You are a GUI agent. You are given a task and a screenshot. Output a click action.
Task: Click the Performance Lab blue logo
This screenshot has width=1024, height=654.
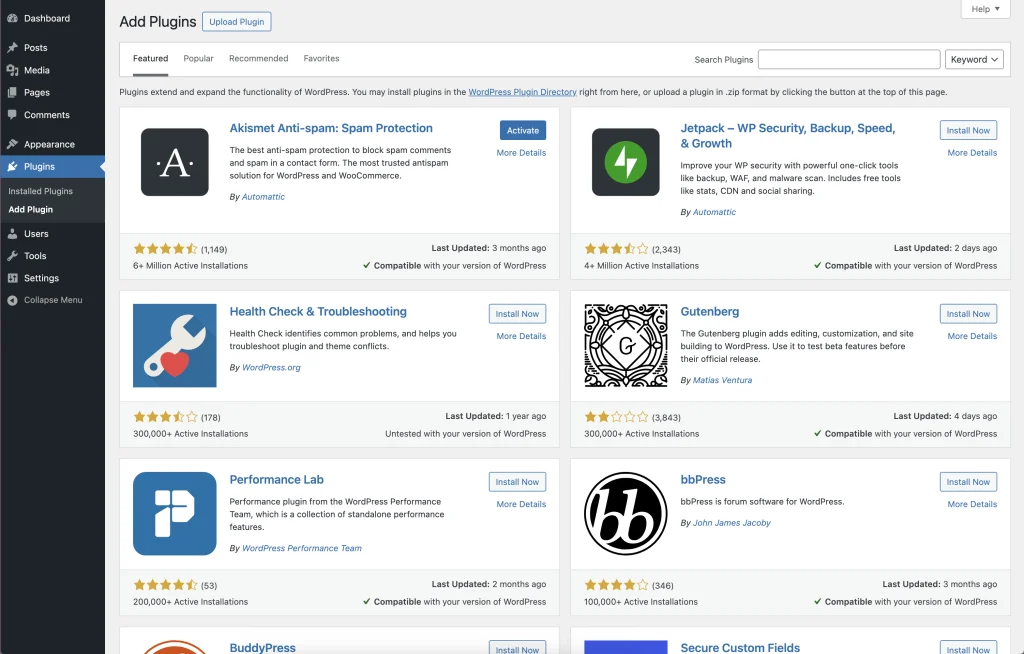[x=174, y=514]
